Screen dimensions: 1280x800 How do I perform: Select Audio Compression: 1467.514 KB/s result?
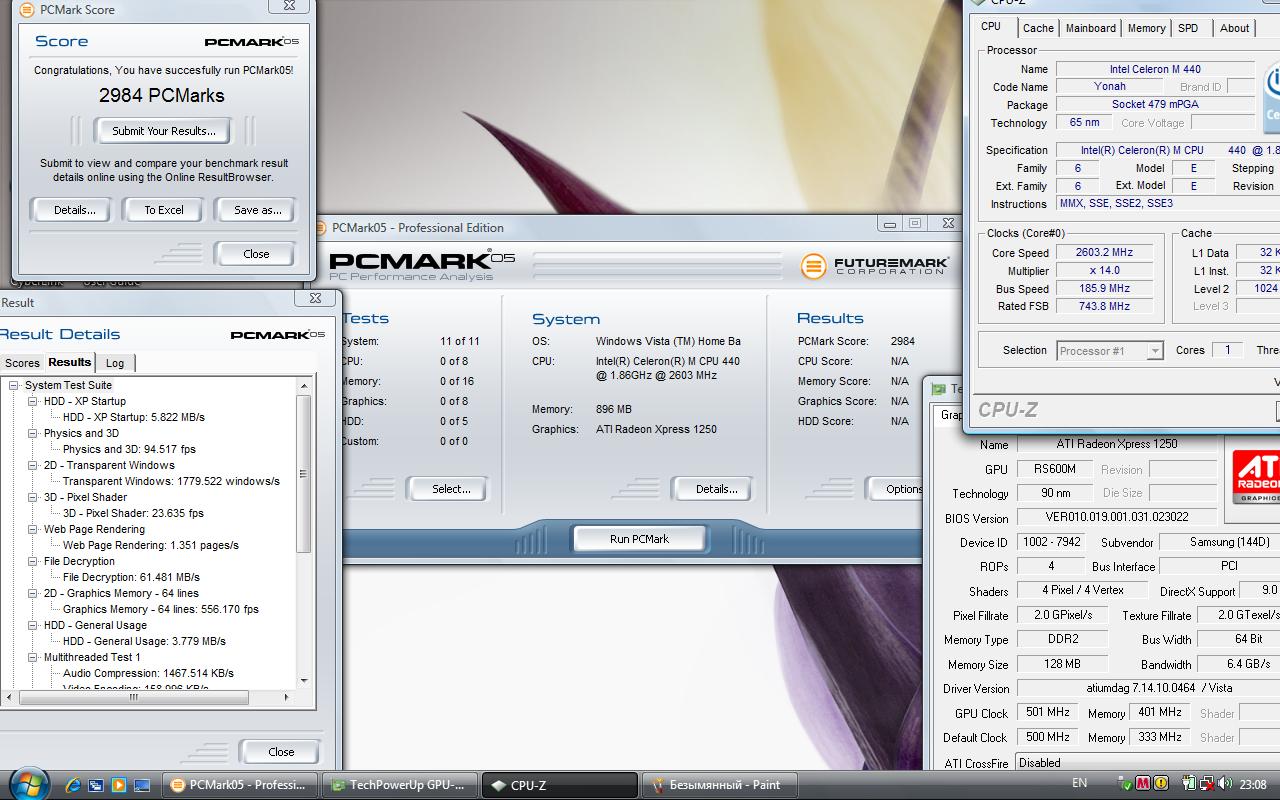(148, 673)
